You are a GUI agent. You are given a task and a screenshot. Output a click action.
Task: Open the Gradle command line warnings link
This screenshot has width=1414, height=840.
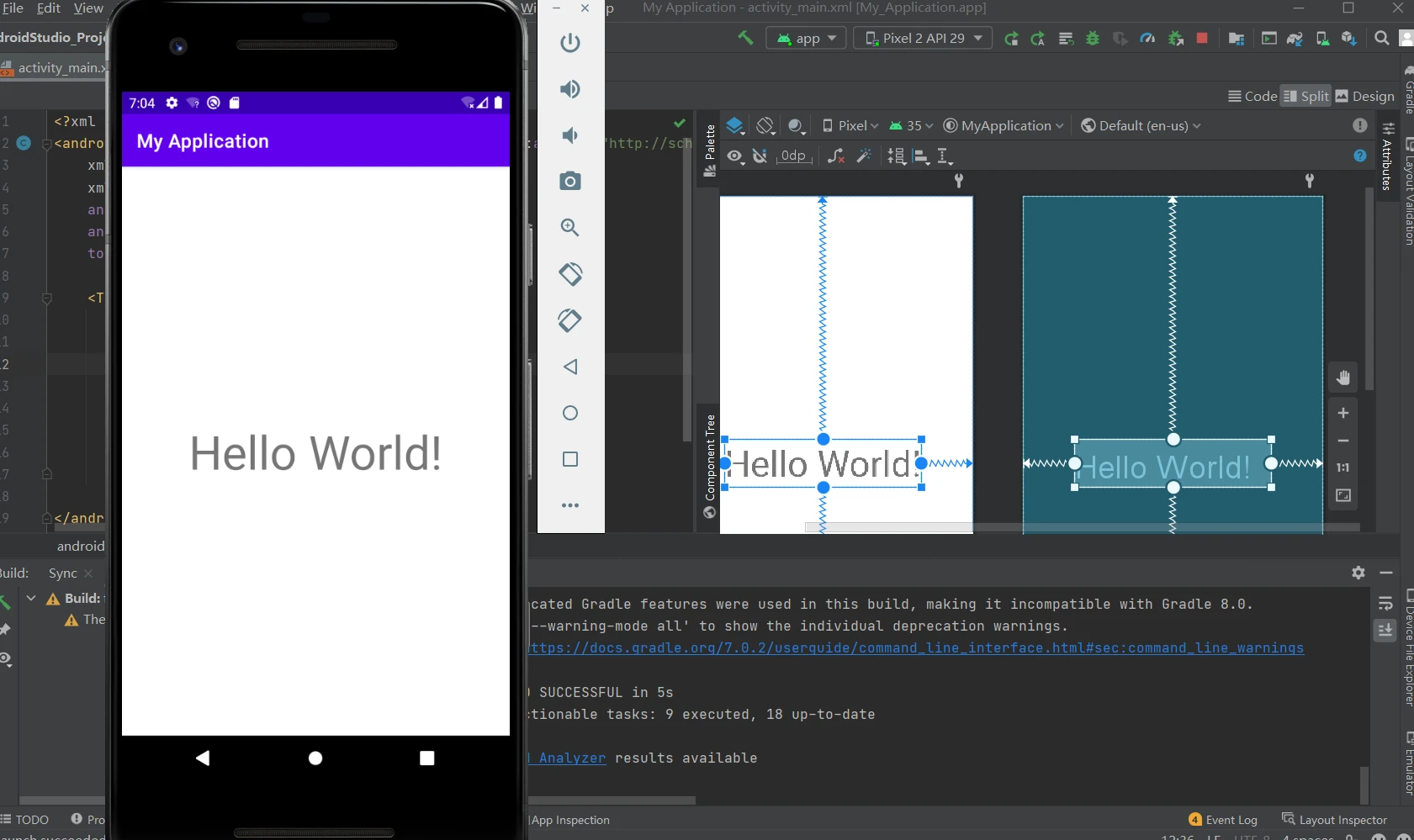(914, 647)
